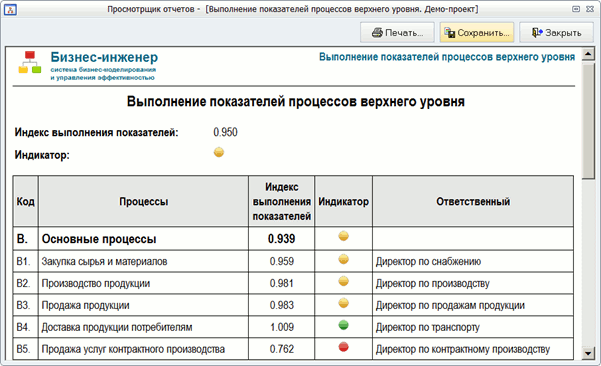Image resolution: width=601 pixels, height=366 pixels.
Task: Click the yellow indicator for Закупка сырья
Action: click(343, 259)
